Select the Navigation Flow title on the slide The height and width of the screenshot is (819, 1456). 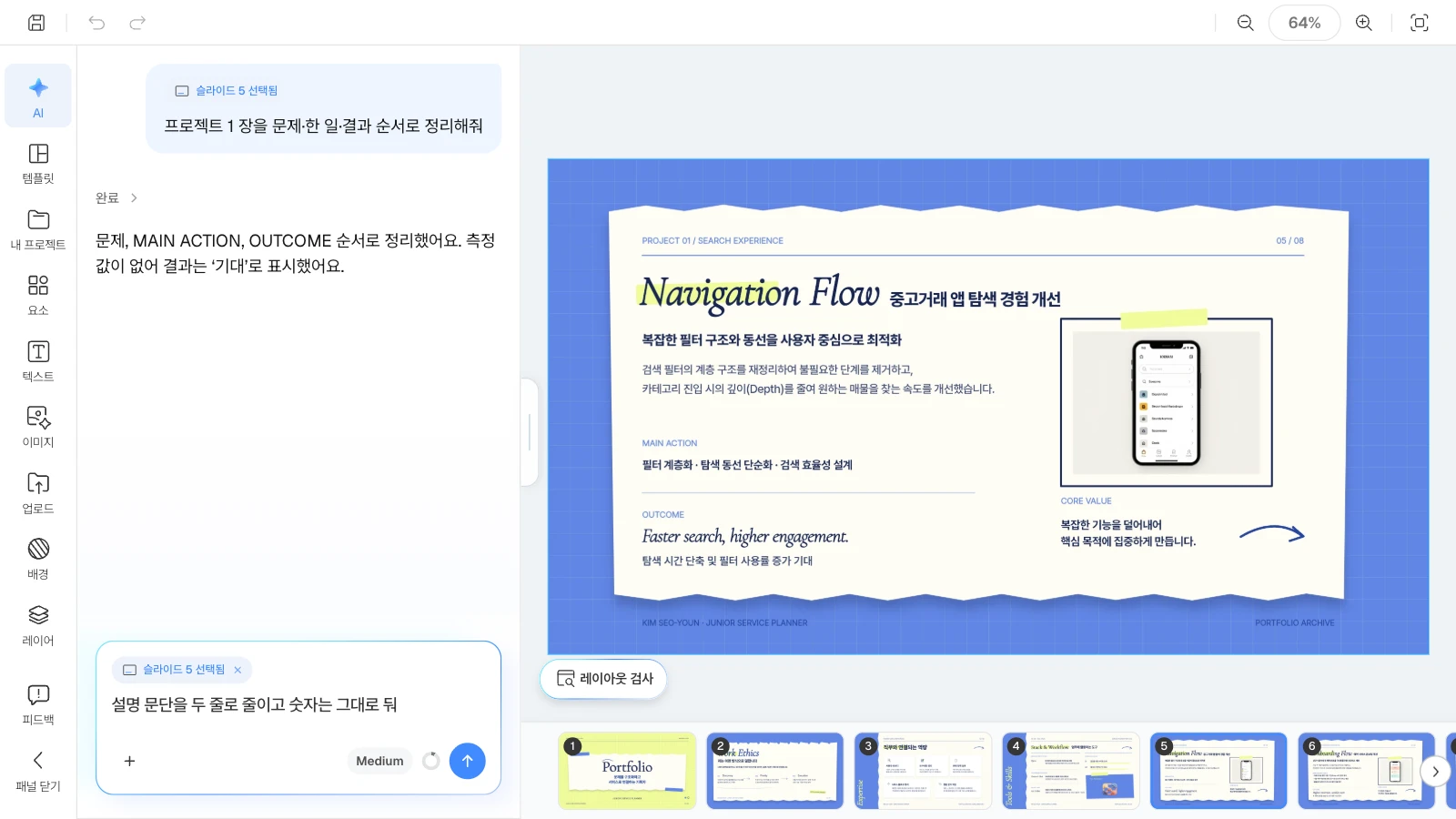point(759,293)
